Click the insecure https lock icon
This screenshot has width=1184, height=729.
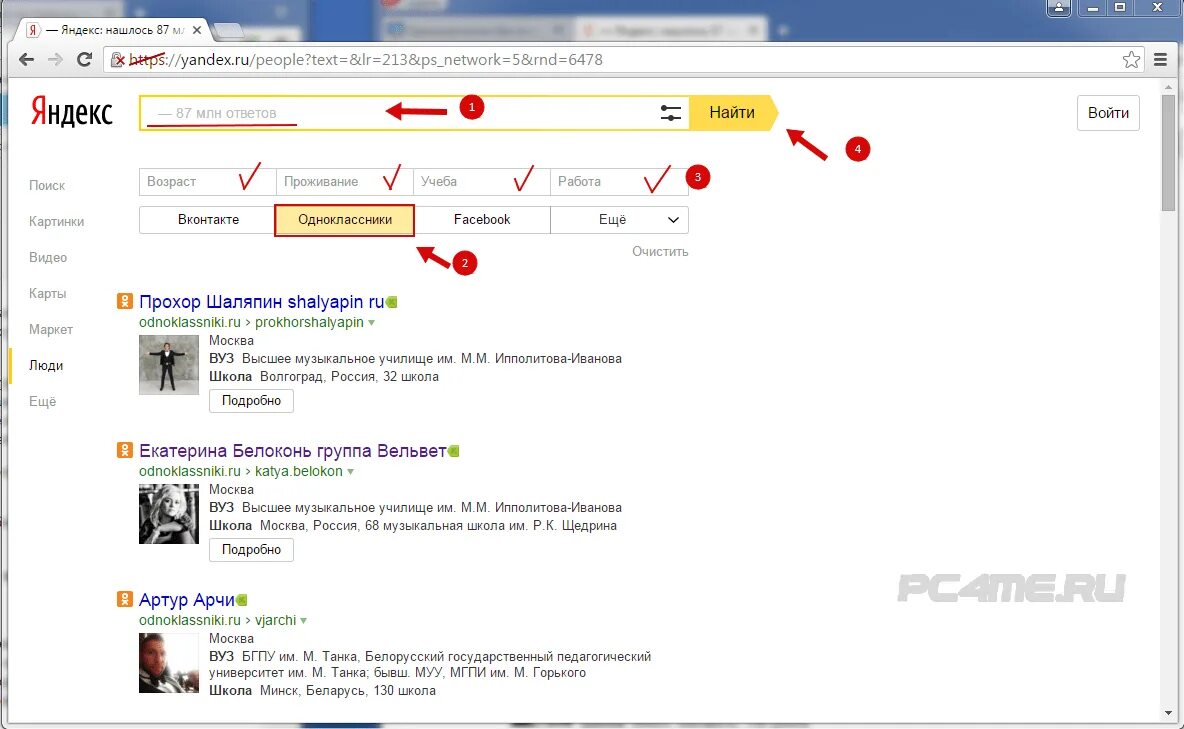tap(118, 60)
